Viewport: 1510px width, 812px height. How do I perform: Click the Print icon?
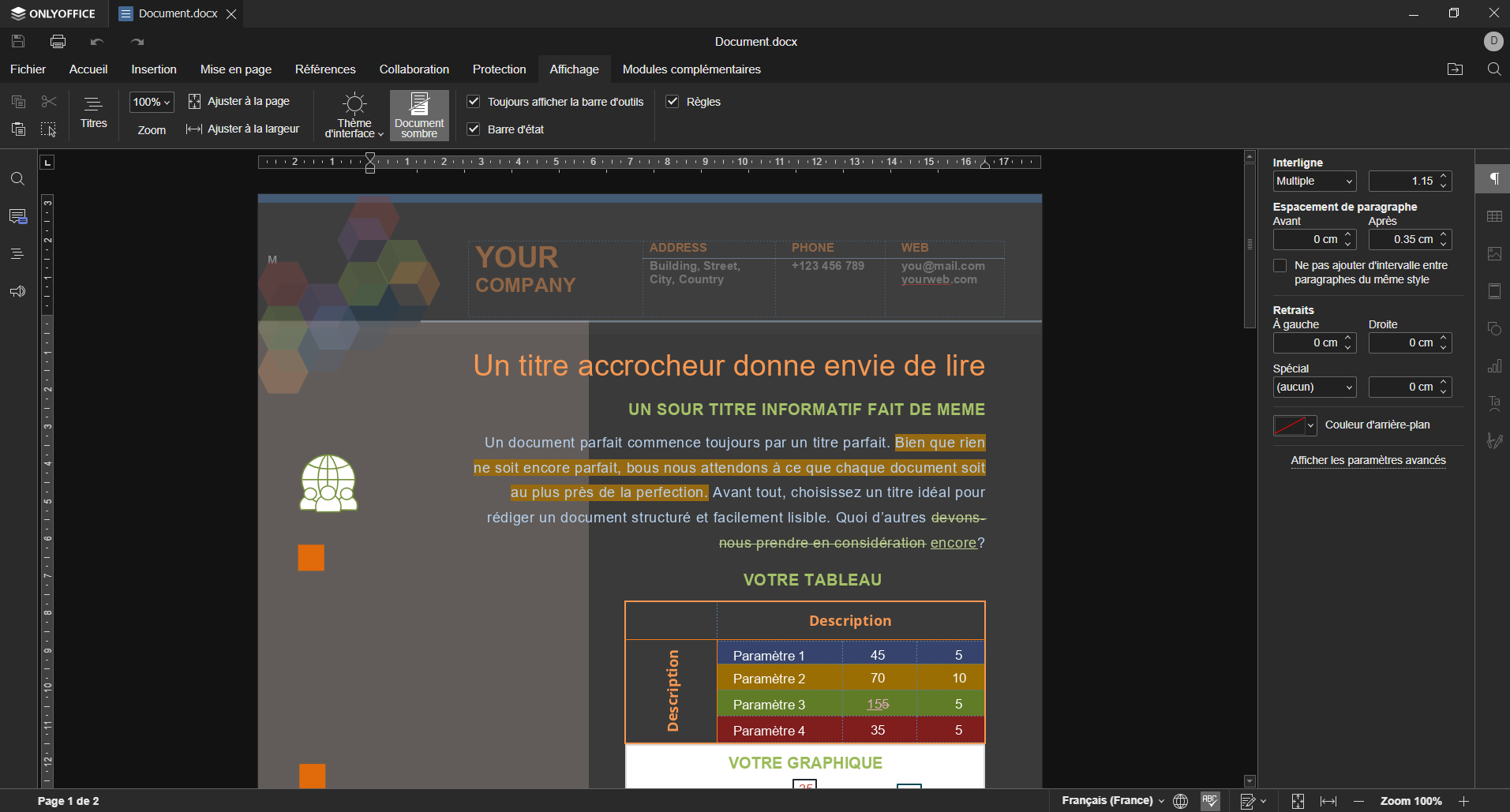[58, 41]
